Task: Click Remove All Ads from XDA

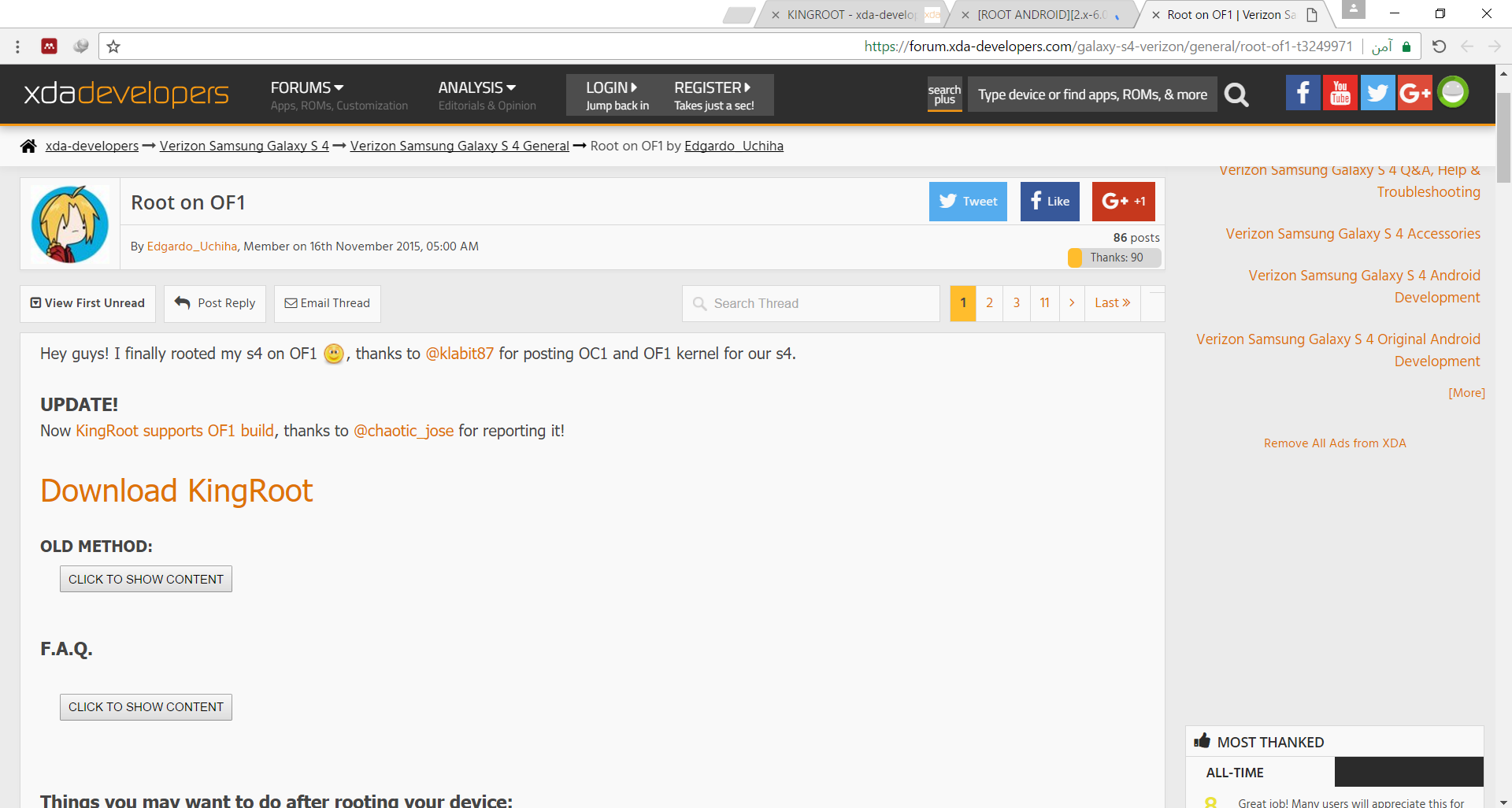Action: click(x=1335, y=443)
